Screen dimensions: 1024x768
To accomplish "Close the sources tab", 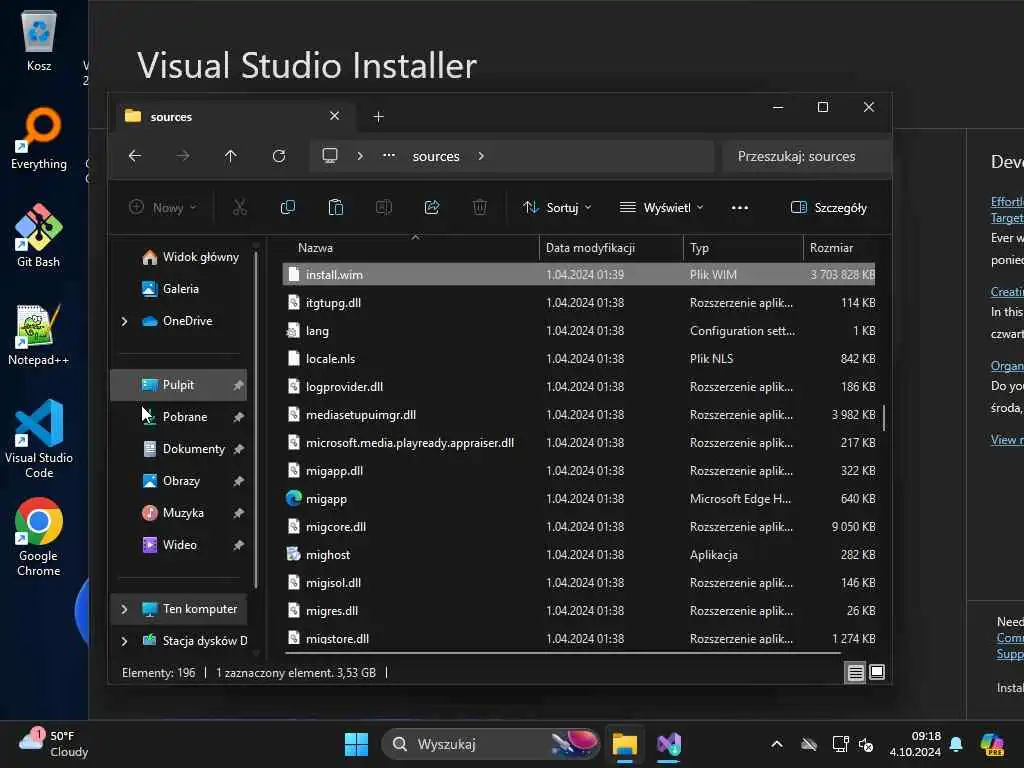I will coord(334,116).
